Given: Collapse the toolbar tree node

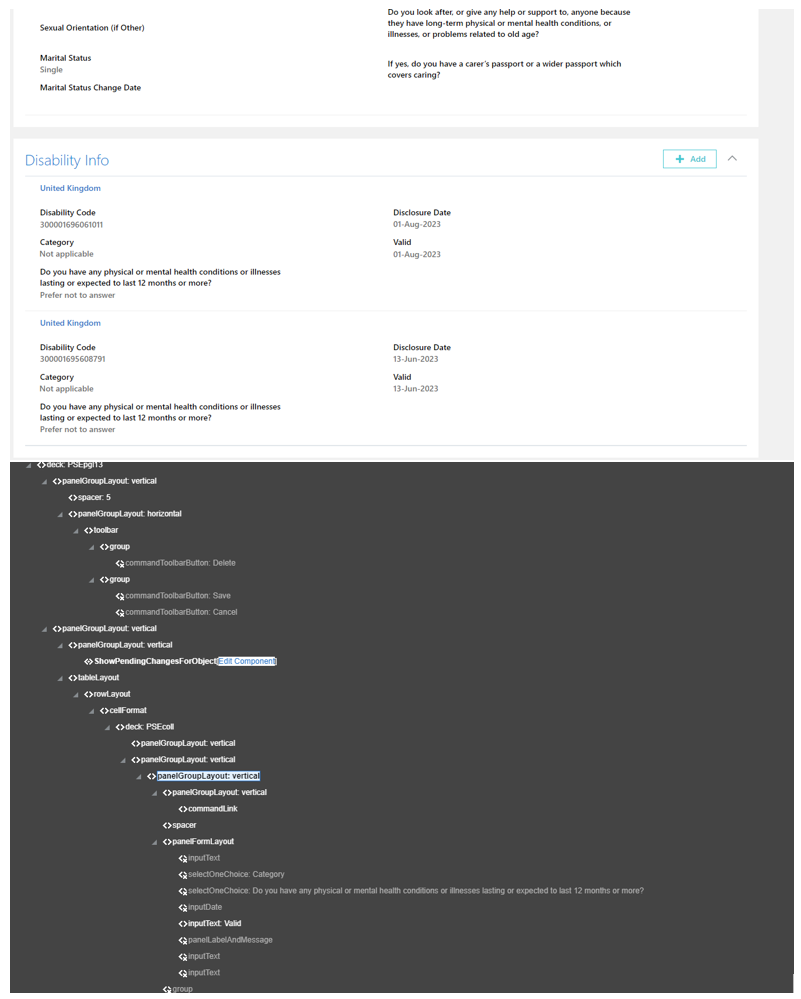Looking at the screenshot, I should click(x=76, y=531).
